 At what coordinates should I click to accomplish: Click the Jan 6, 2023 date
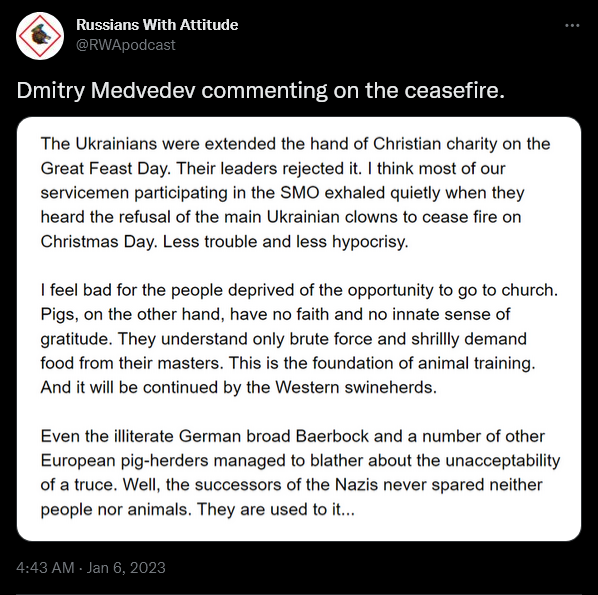[x=126, y=568]
